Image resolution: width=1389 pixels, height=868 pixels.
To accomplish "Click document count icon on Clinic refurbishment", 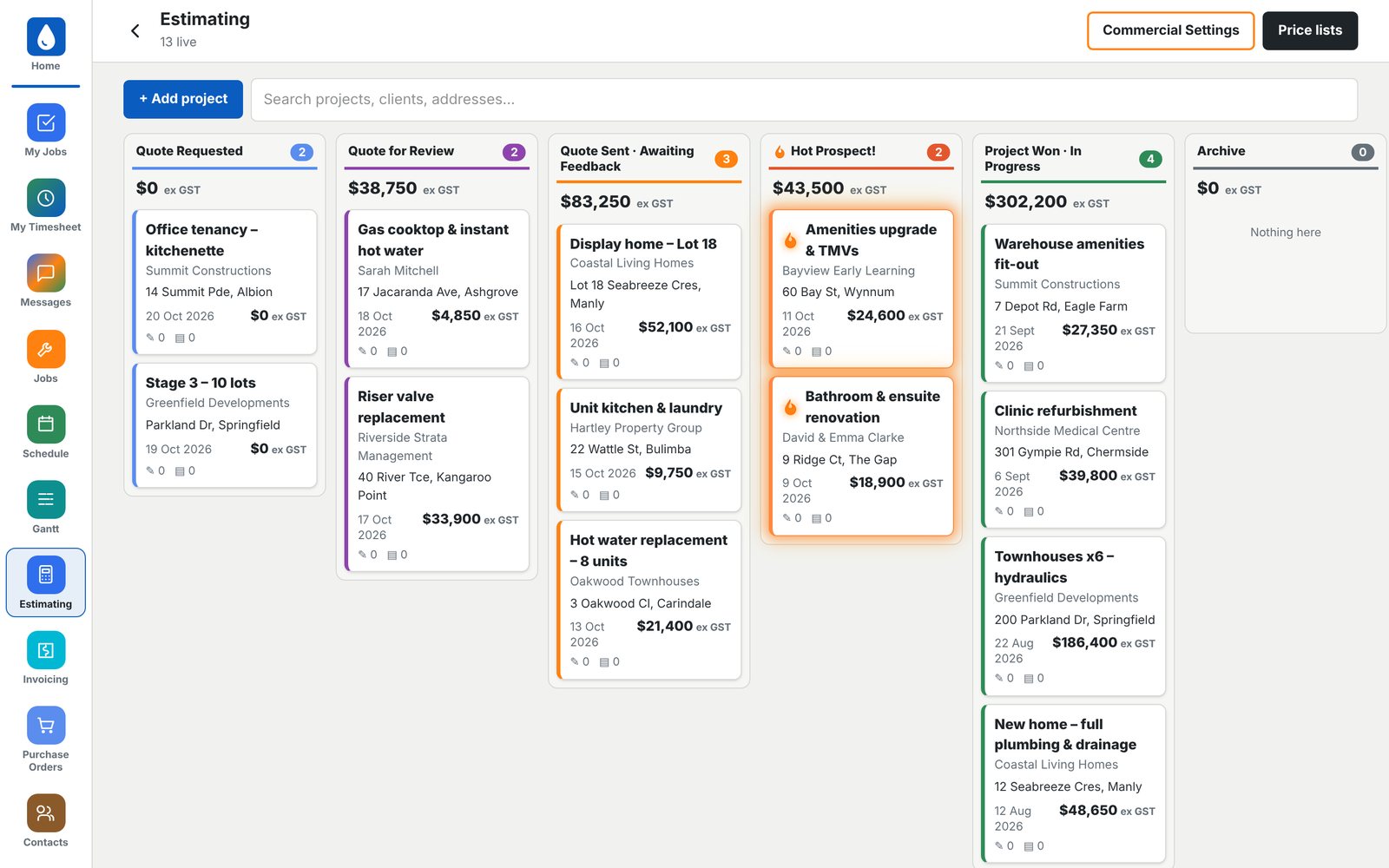I will [1028, 511].
